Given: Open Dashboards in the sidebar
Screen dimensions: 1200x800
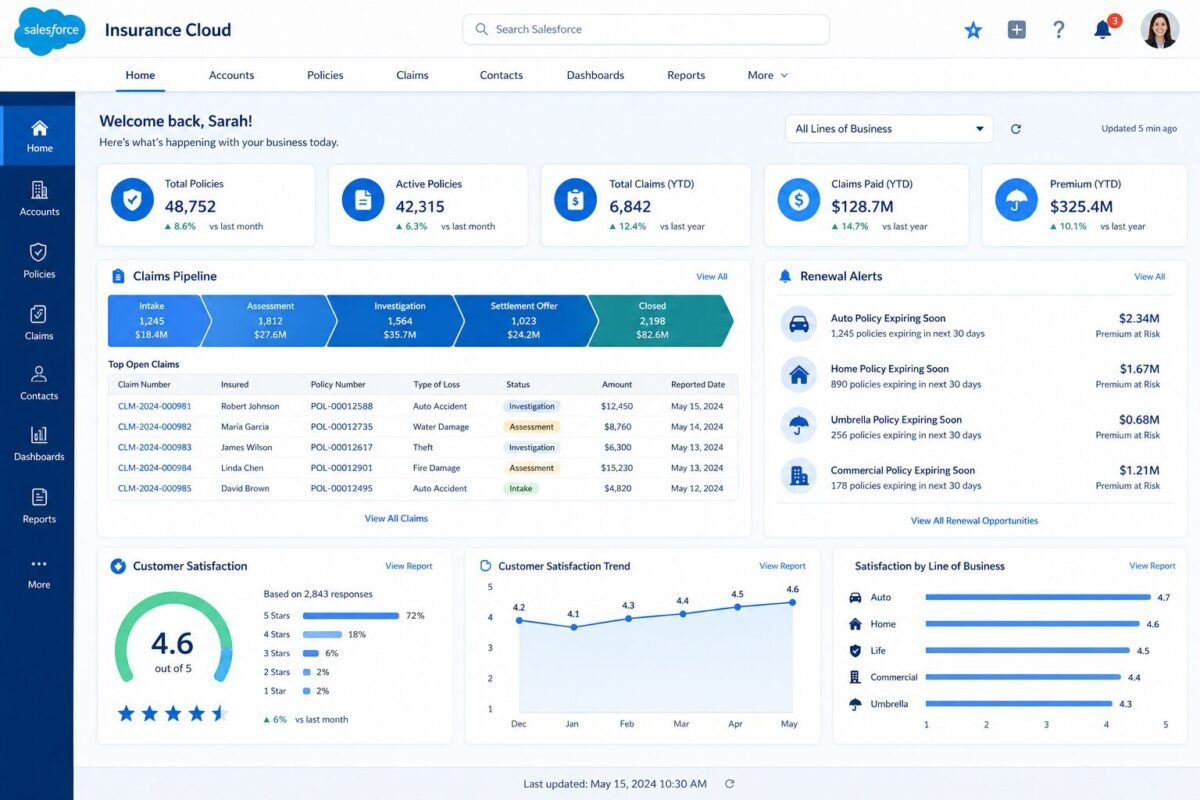Looking at the screenshot, I should 39,443.
